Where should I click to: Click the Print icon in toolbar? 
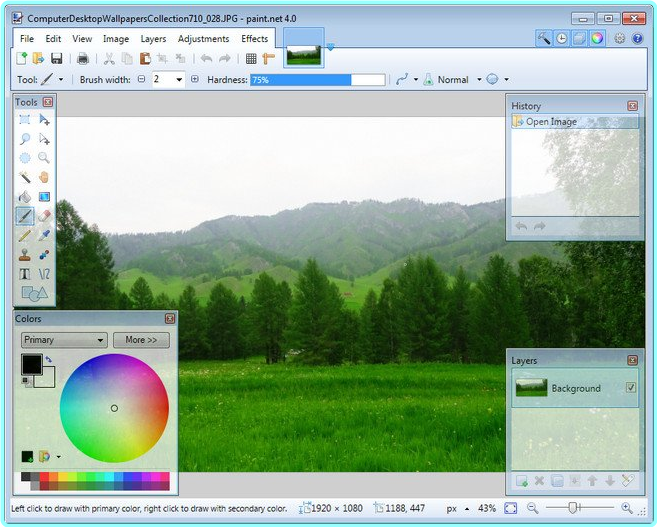[x=83, y=59]
